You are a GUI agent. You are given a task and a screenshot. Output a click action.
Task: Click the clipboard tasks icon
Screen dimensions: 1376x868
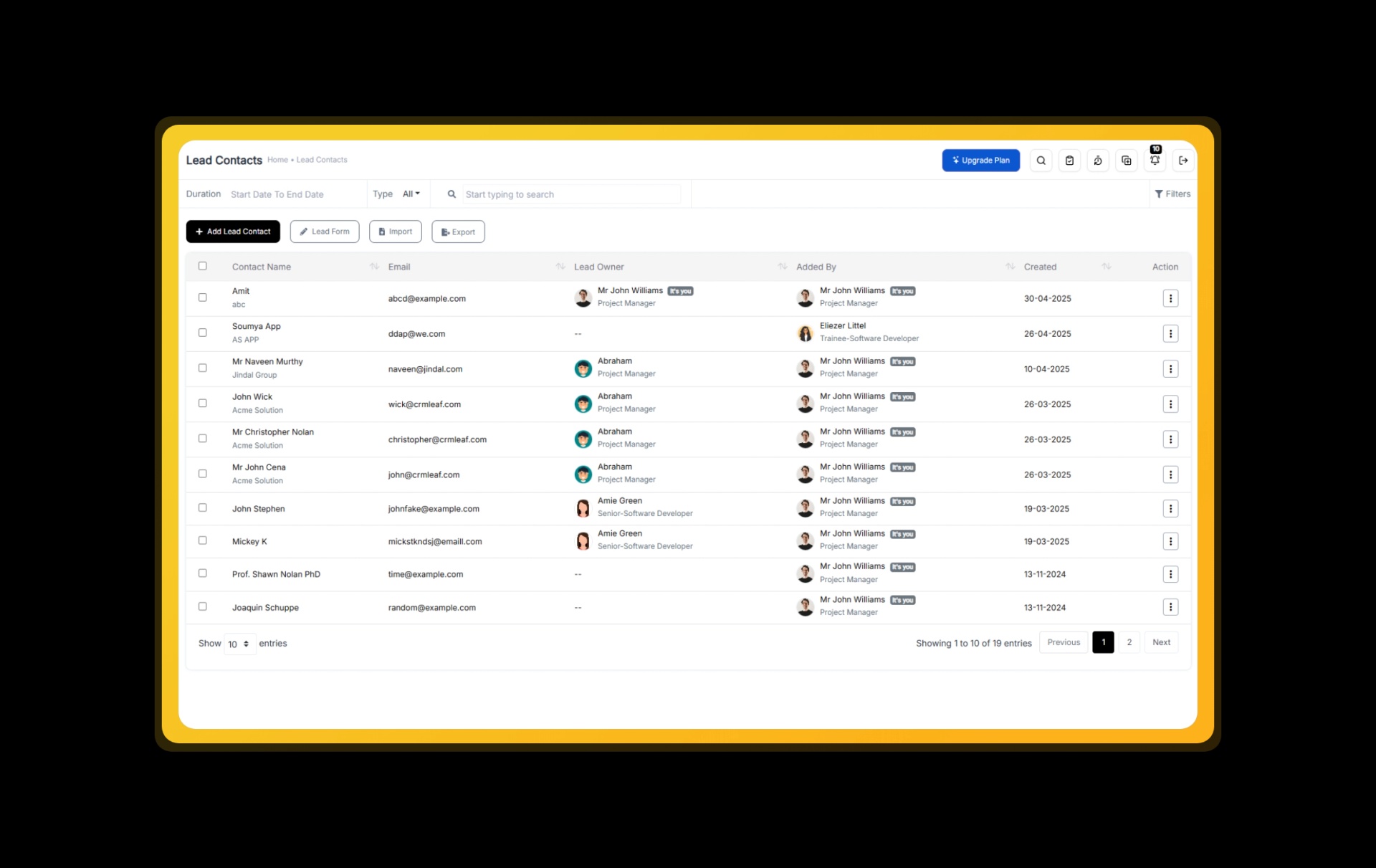(1069, 160)
